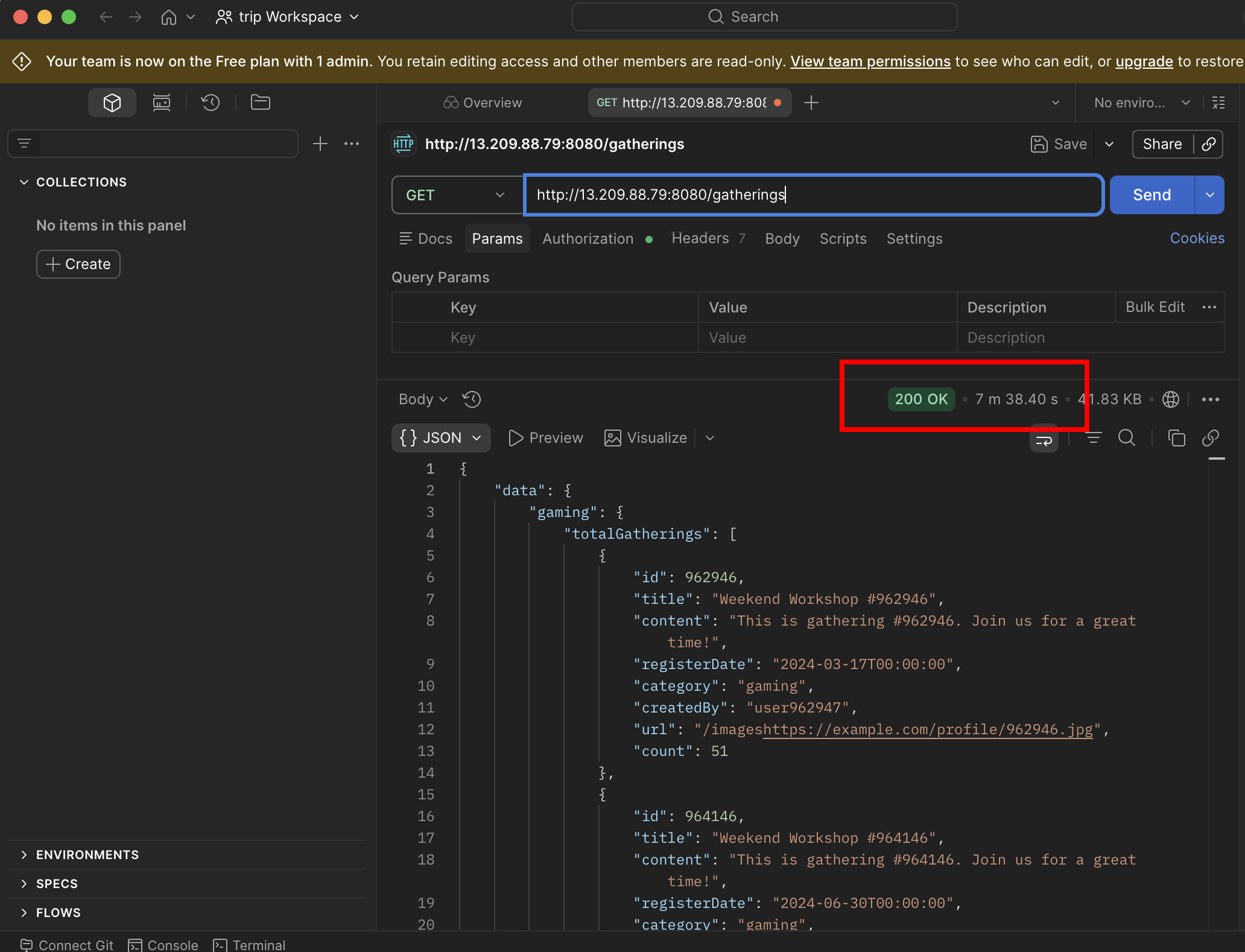Open the No environment selector
This screenshot has width=1245, height=952.
[1142, 103]
